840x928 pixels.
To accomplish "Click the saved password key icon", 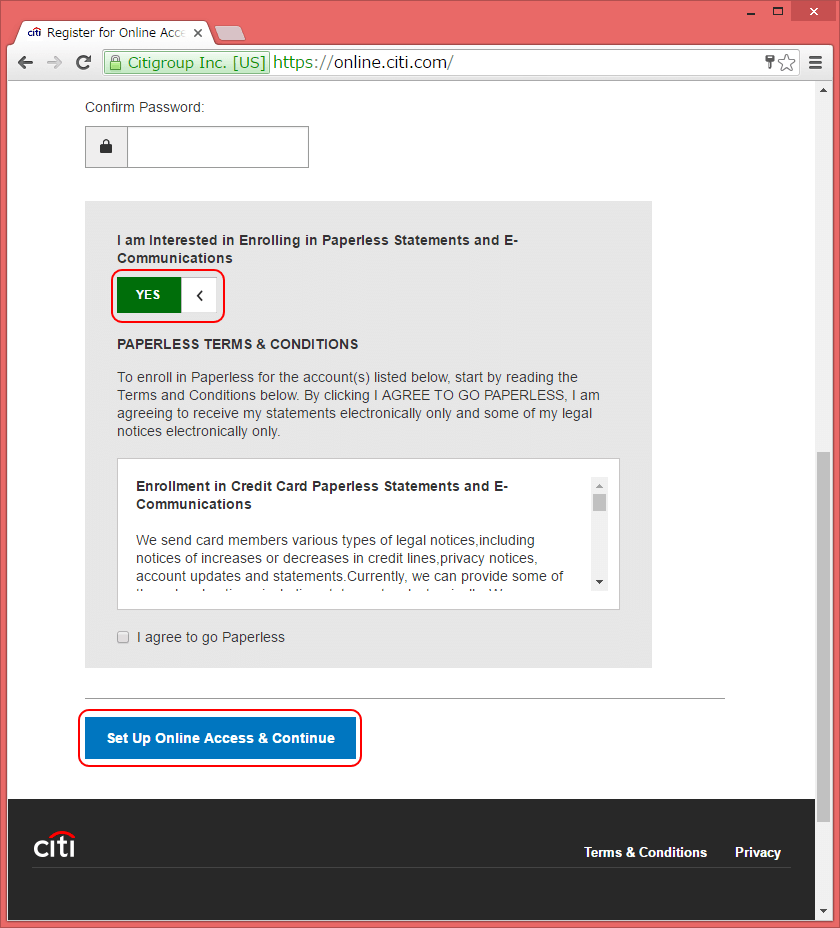I will point(769,63).
